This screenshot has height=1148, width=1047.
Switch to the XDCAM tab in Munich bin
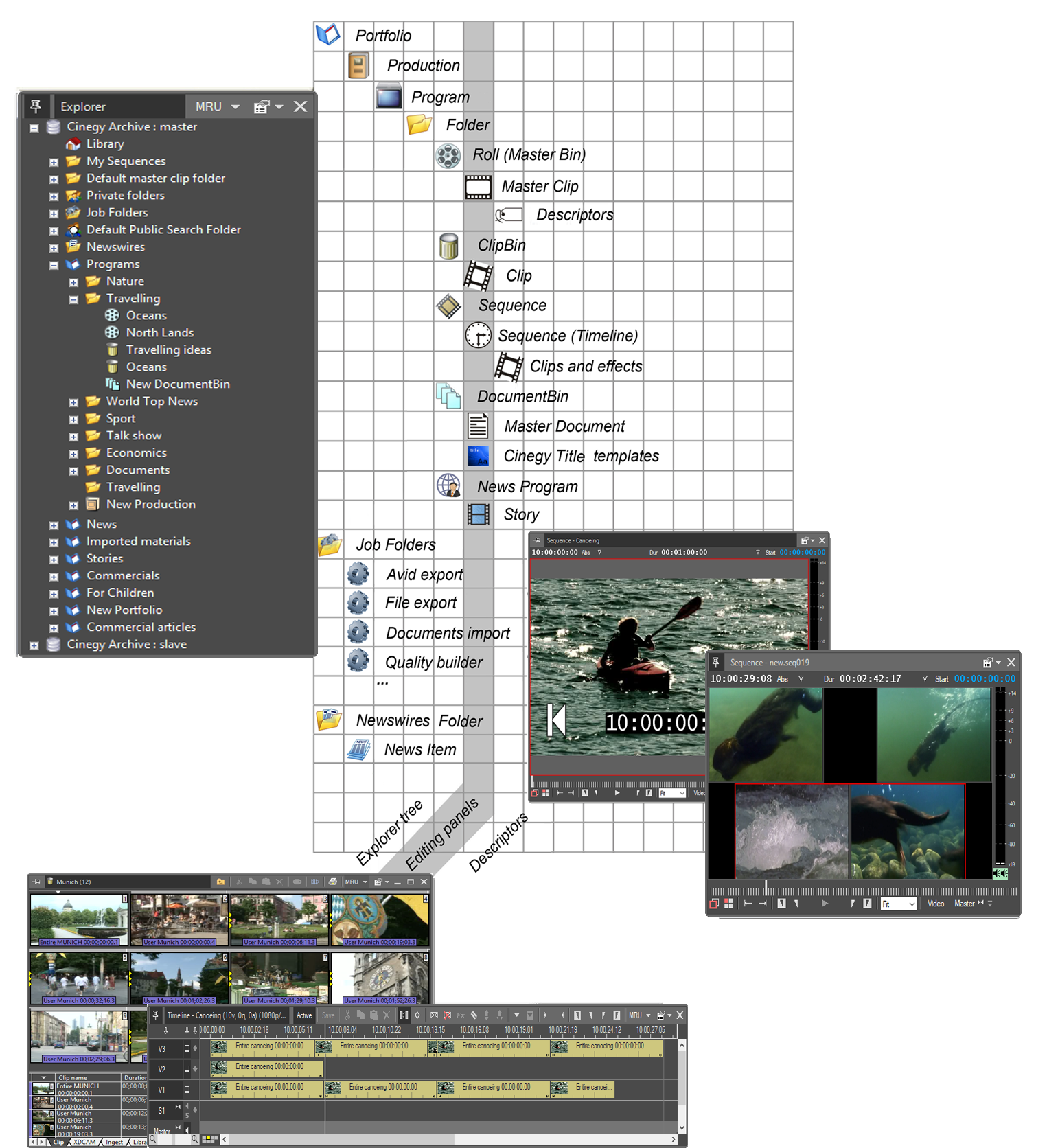point(85,1143)
